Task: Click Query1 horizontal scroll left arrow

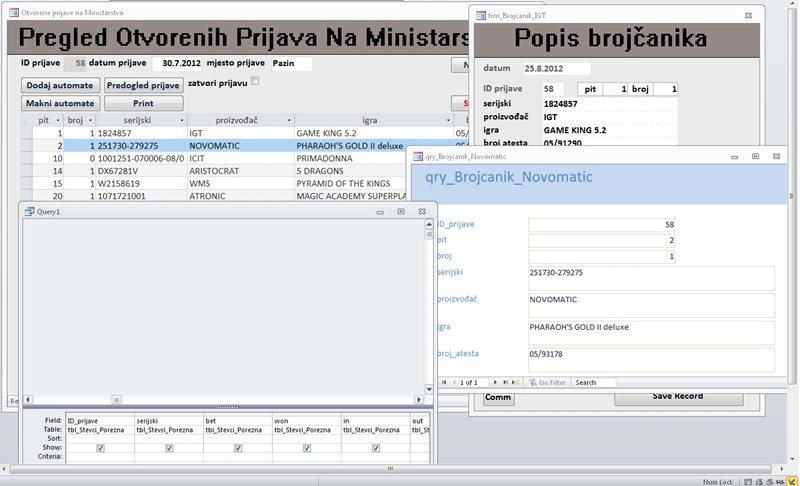Action: click(x=28, y=400)
